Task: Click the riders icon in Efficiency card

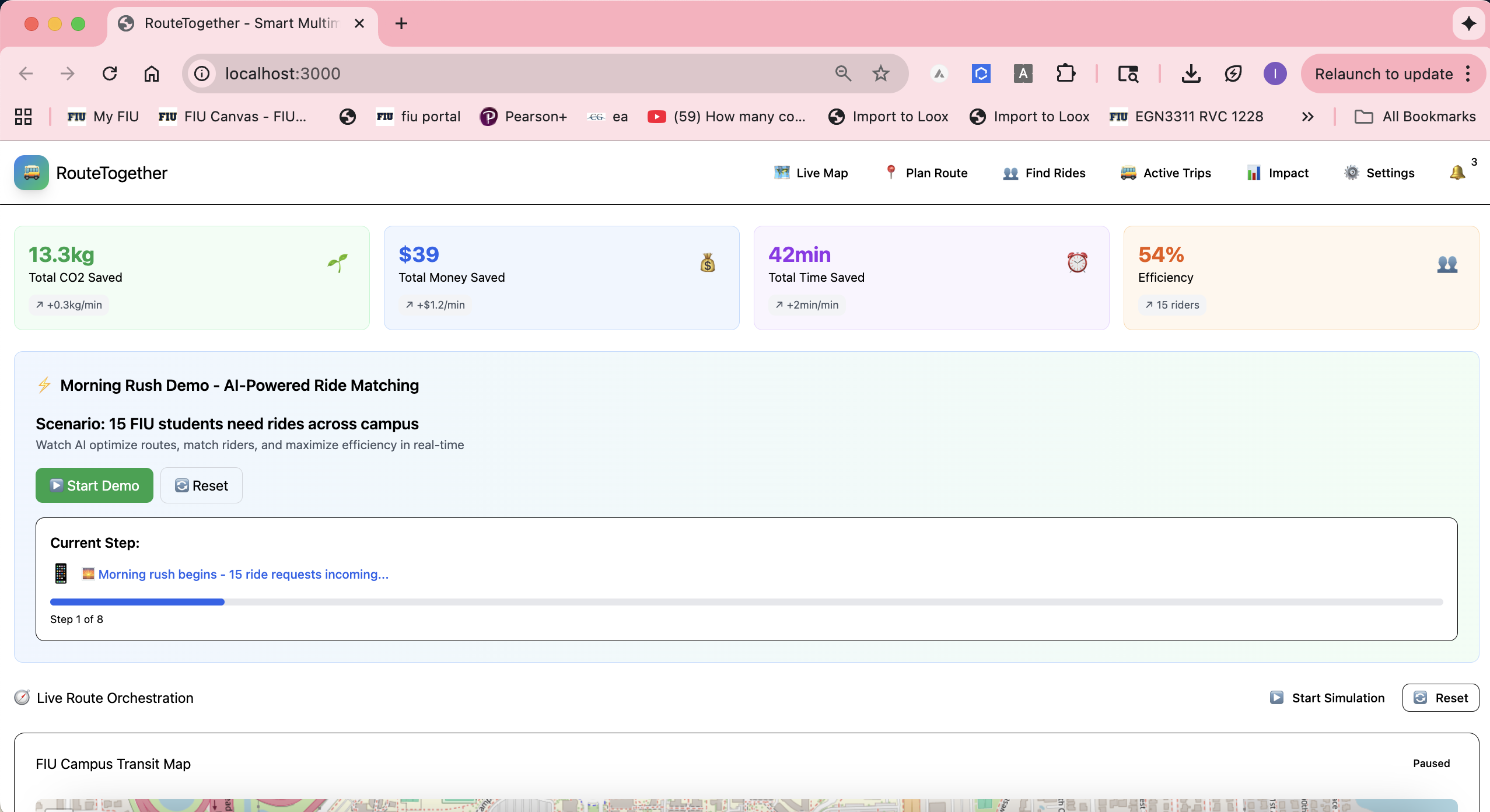Action: [1447, 264]
